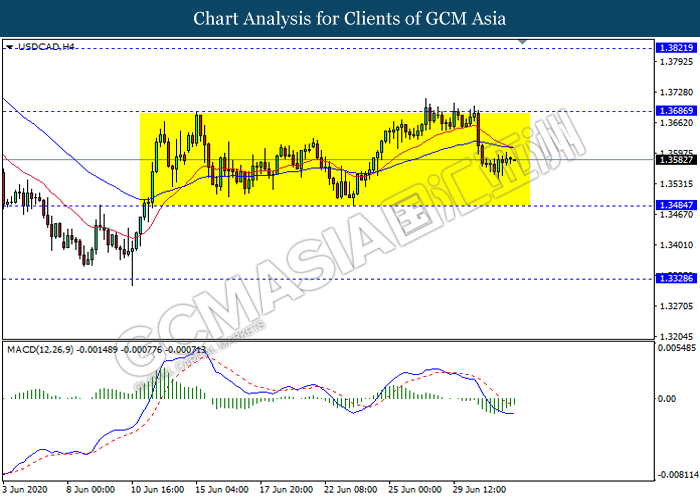
Task: Click the 1.37280 price axis value
Action: click(676, 92)
